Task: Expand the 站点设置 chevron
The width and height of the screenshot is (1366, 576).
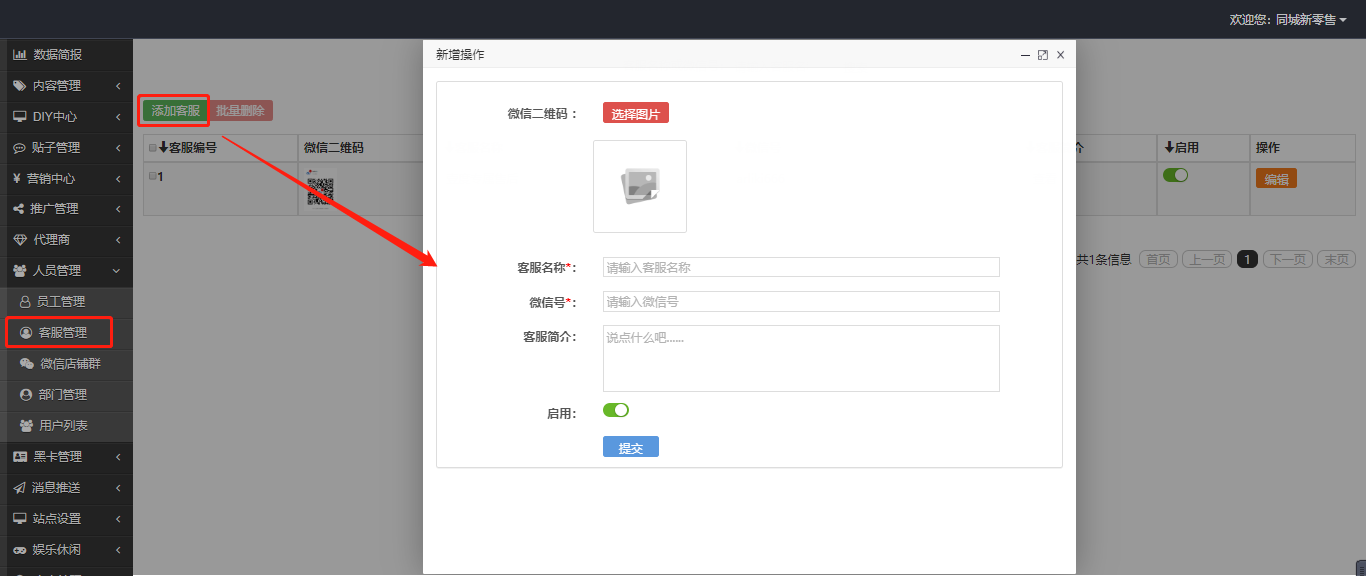Action: 118,519
